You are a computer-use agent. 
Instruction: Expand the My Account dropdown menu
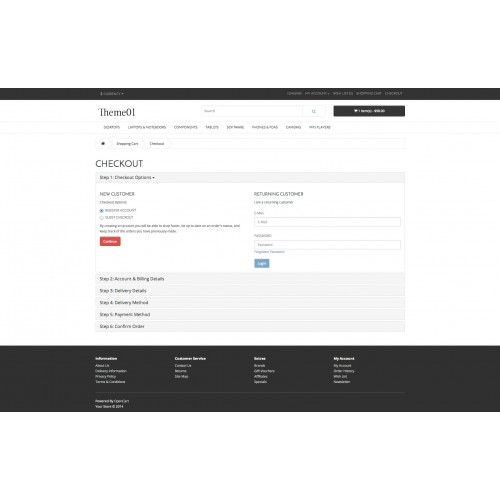coord(317,93)
